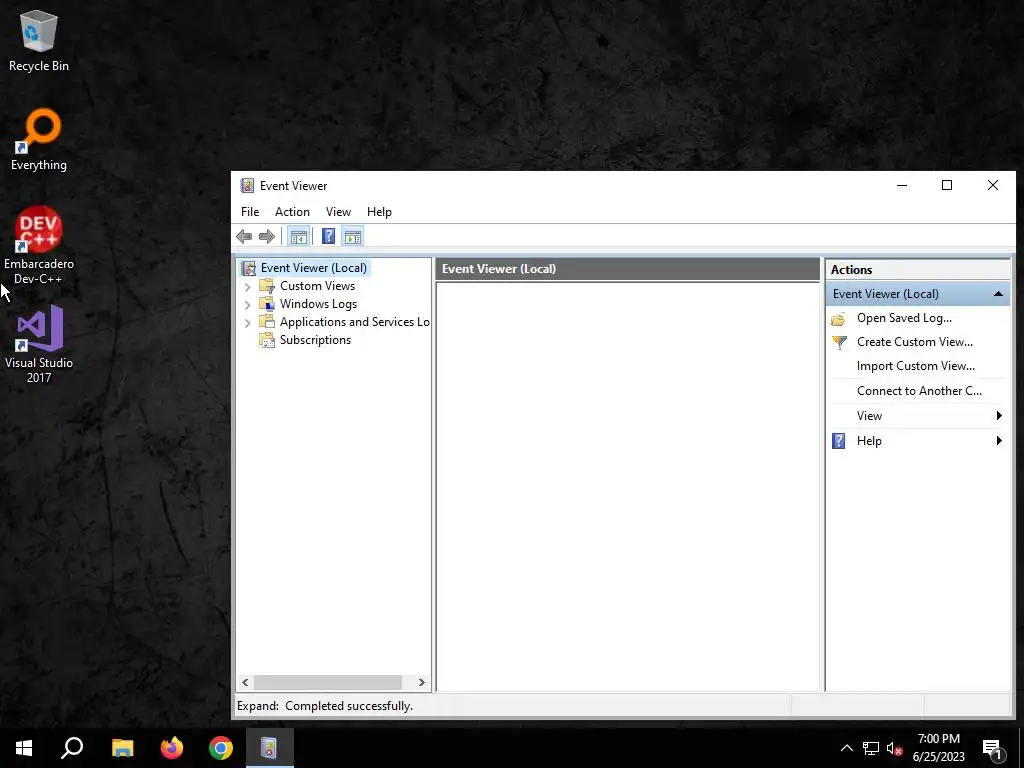This screenshot has width=1024, height=768.
Task: Select Subscriptions node in tree
Action: [x=315, y=340]
